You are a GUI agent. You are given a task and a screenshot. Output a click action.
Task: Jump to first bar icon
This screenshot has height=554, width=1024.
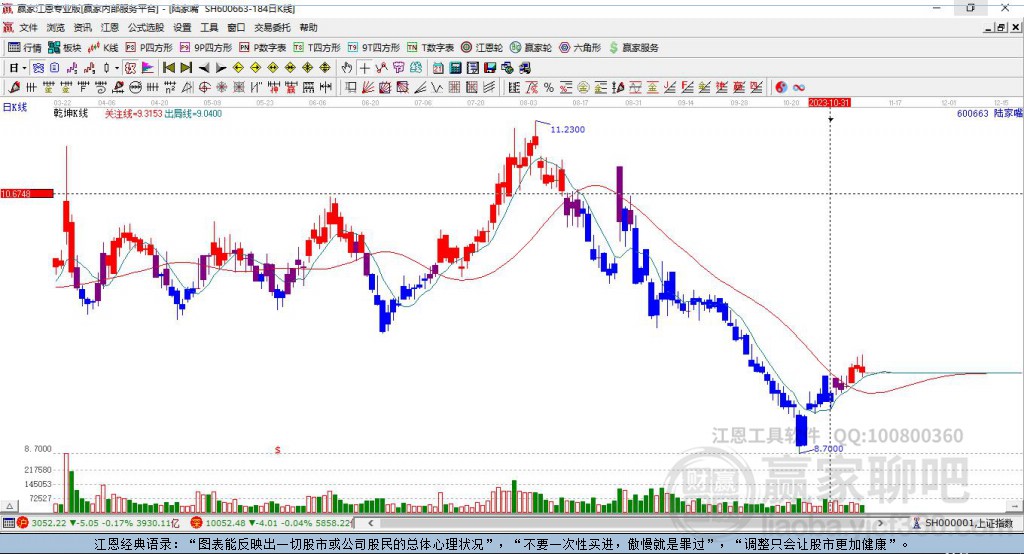(x=168, y=68)
